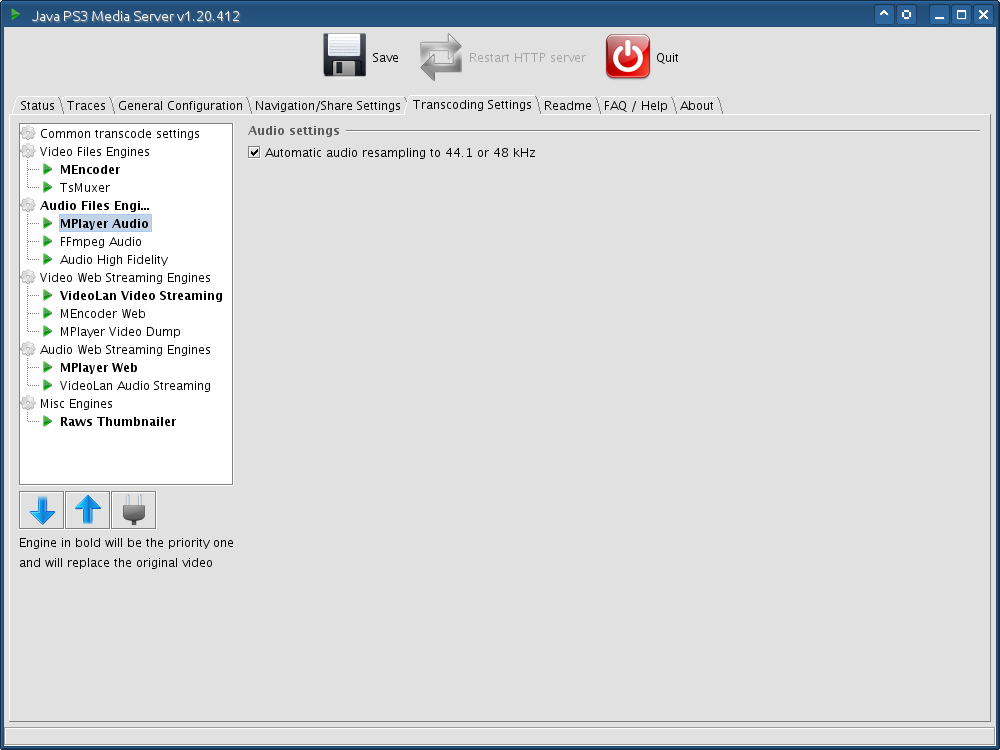1000x750 pixels.
Task: Click green play icon beside VideoLan Audio Streaming
Action: (48, 386)
